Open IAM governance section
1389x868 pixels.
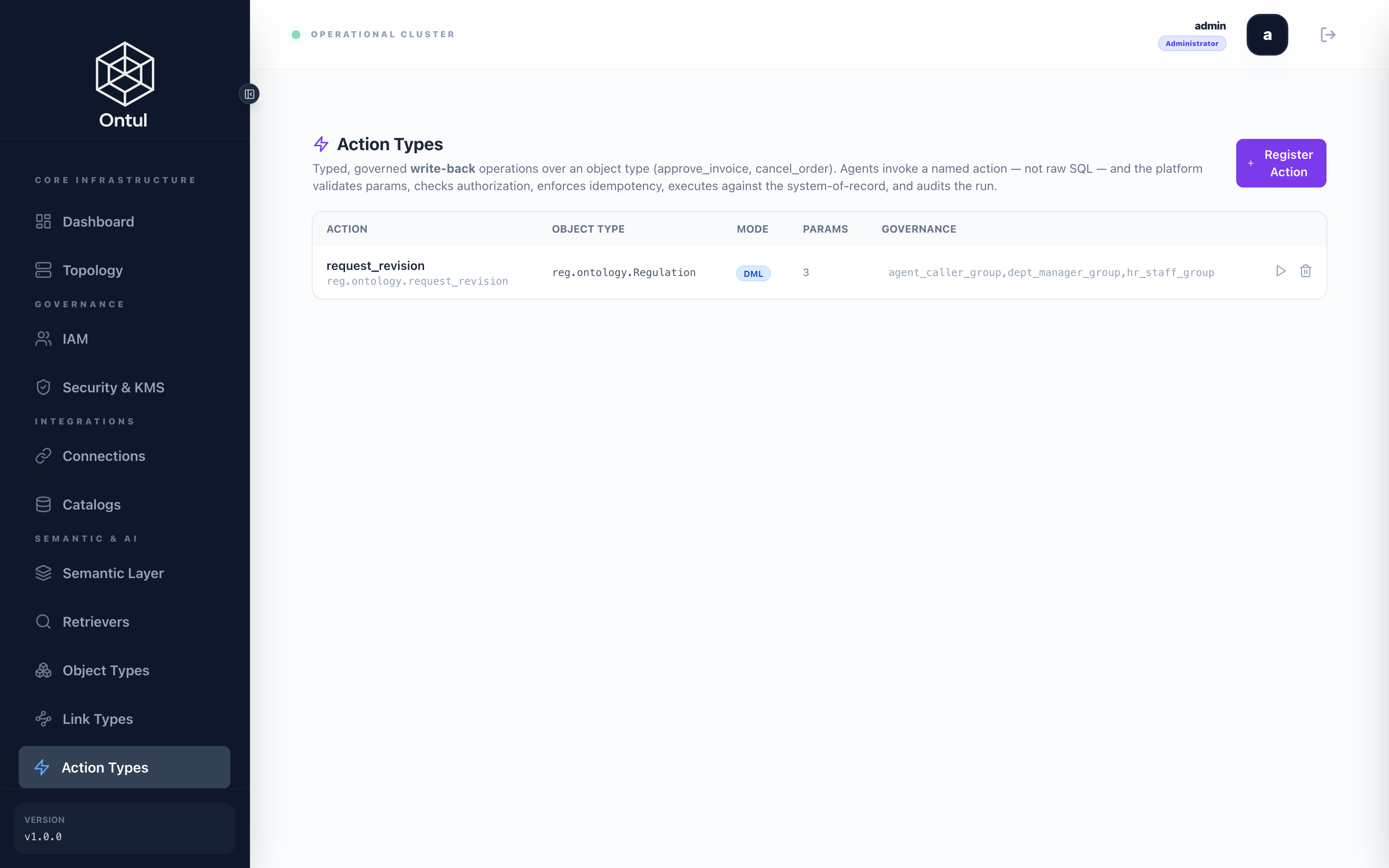125,339
